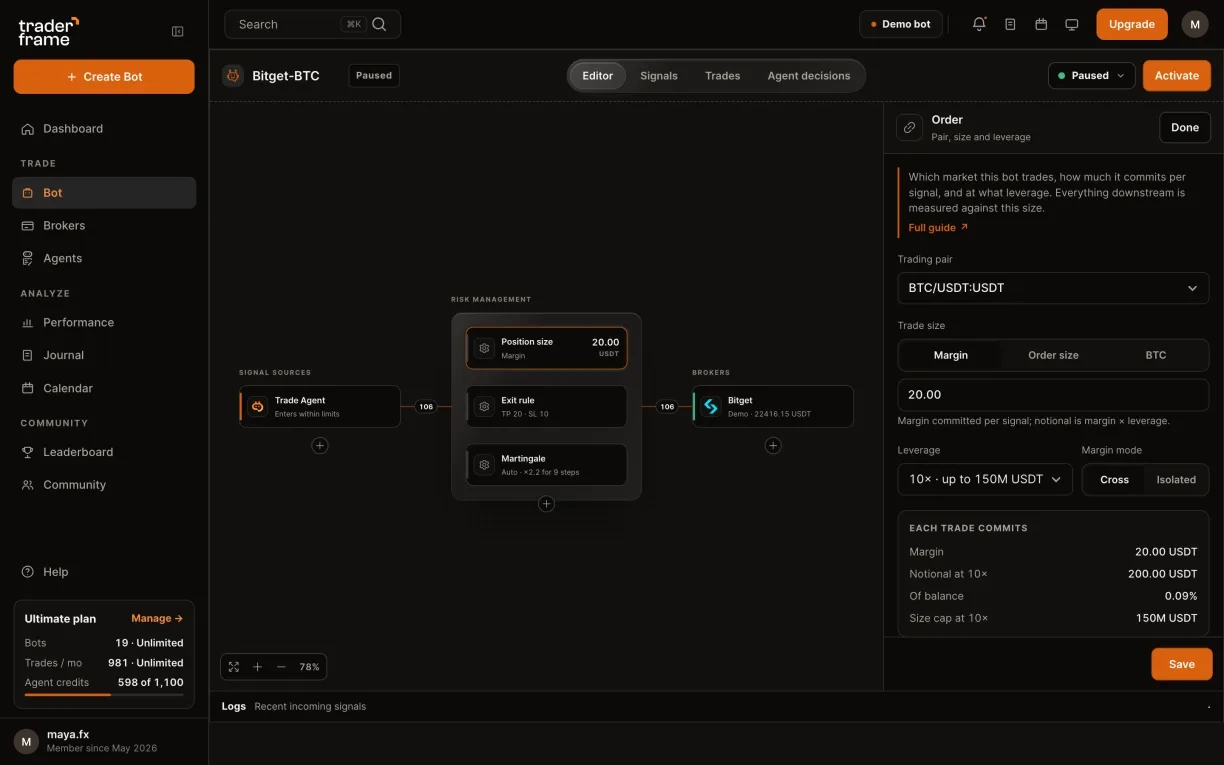Add node below Risk Management group
Viewport: 1224px width, 765px height.
(546, 504)
